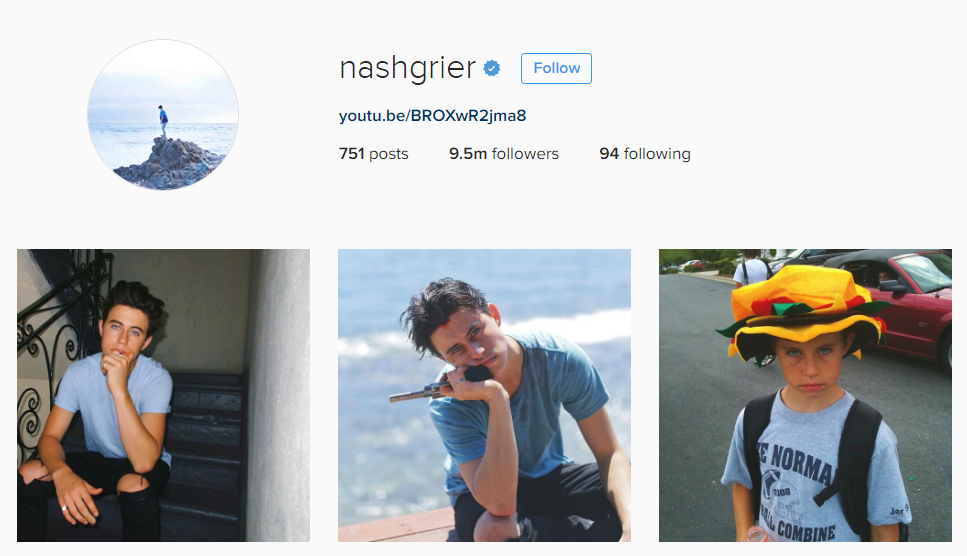The width and height of the screenshot is (967, 556).
Task: Open the circular profile picture
Action: click(x=163, y=115)
